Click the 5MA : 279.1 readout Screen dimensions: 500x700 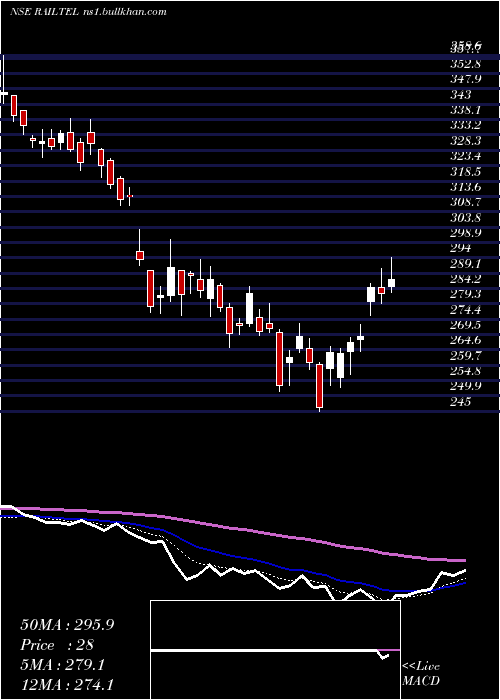tap(62, 665)
